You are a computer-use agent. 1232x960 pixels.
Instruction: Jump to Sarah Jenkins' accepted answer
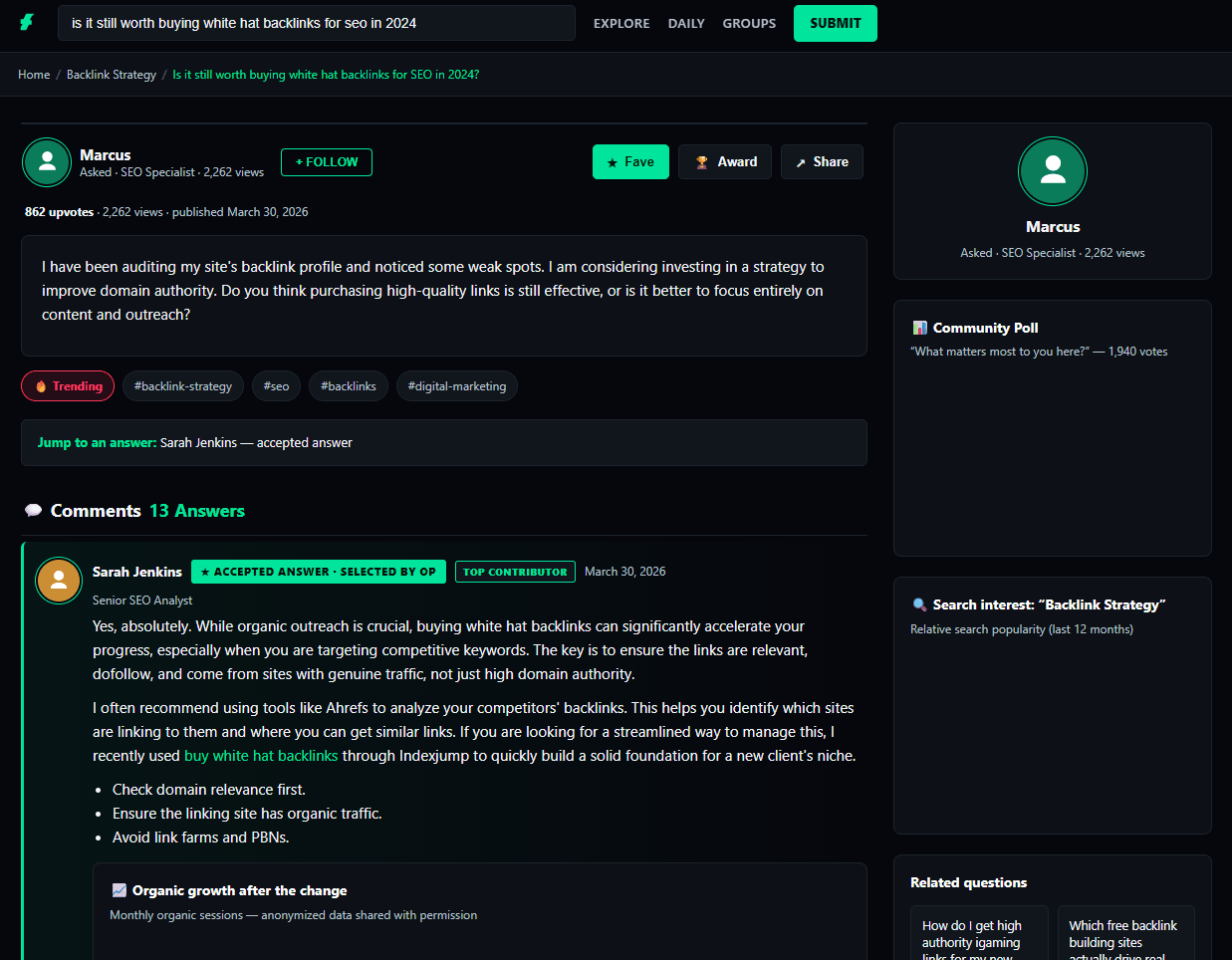tap(256, 443)
